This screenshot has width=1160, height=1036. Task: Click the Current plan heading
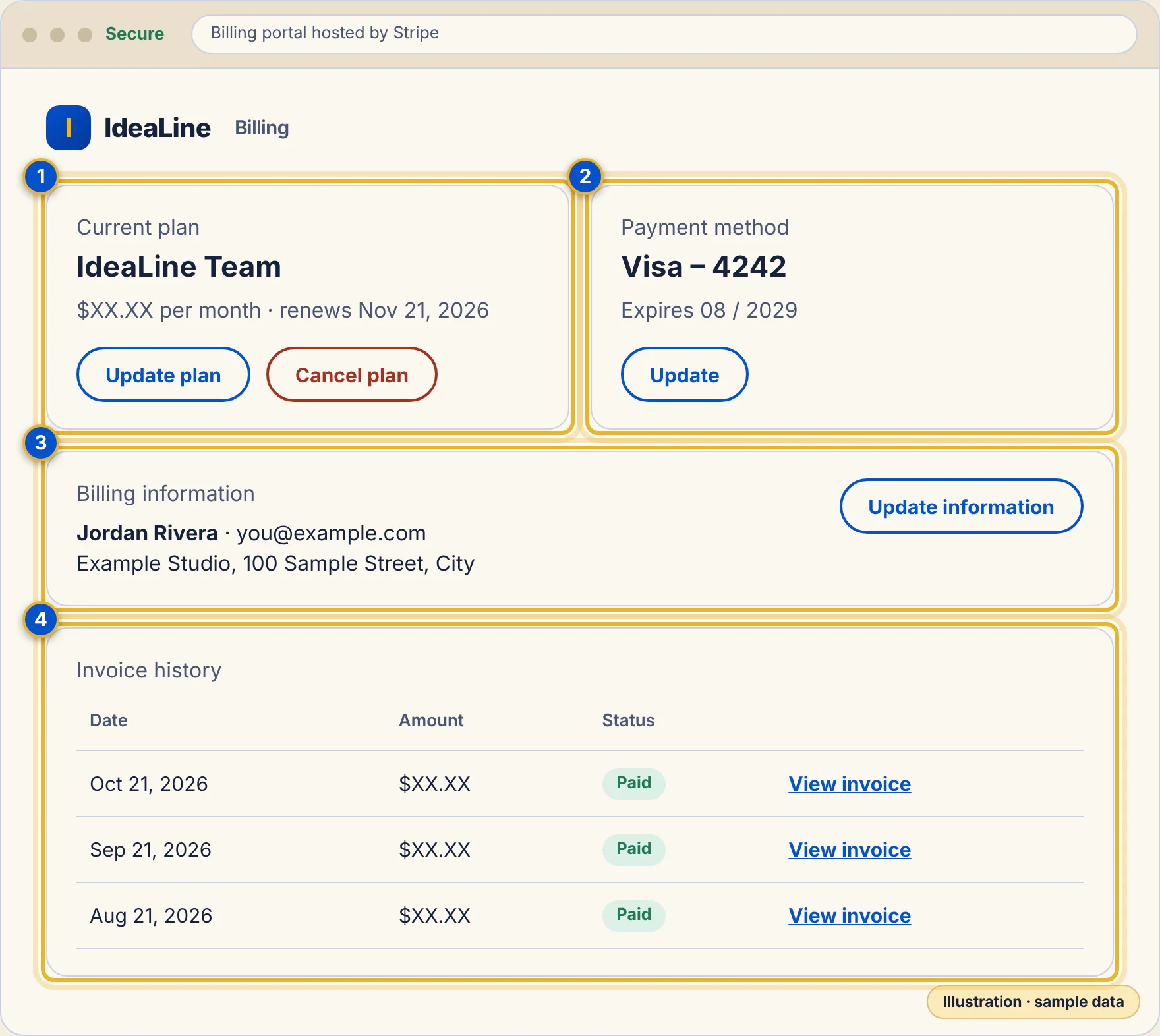click(138, 227)
